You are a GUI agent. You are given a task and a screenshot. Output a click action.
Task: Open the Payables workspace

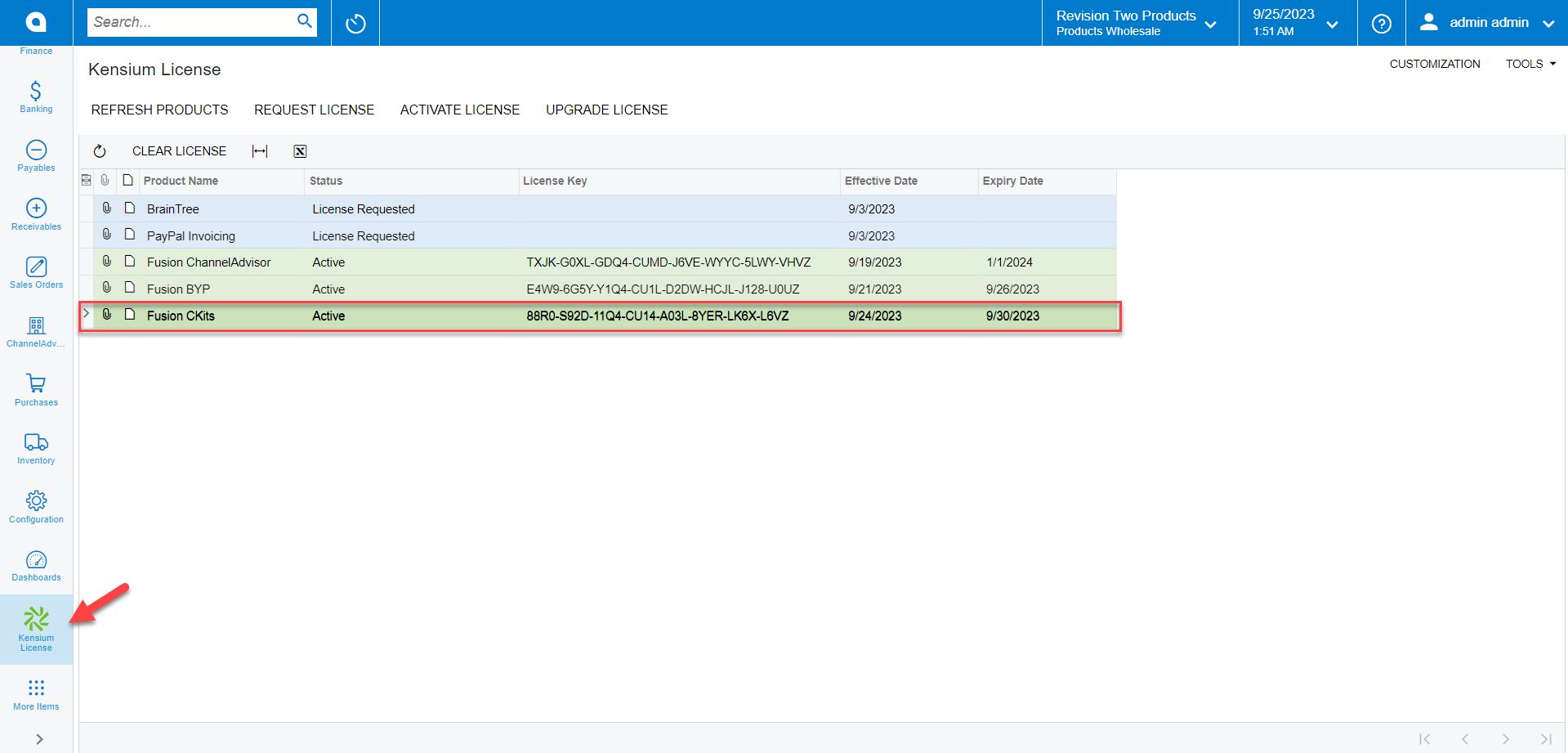coord(36,155)
